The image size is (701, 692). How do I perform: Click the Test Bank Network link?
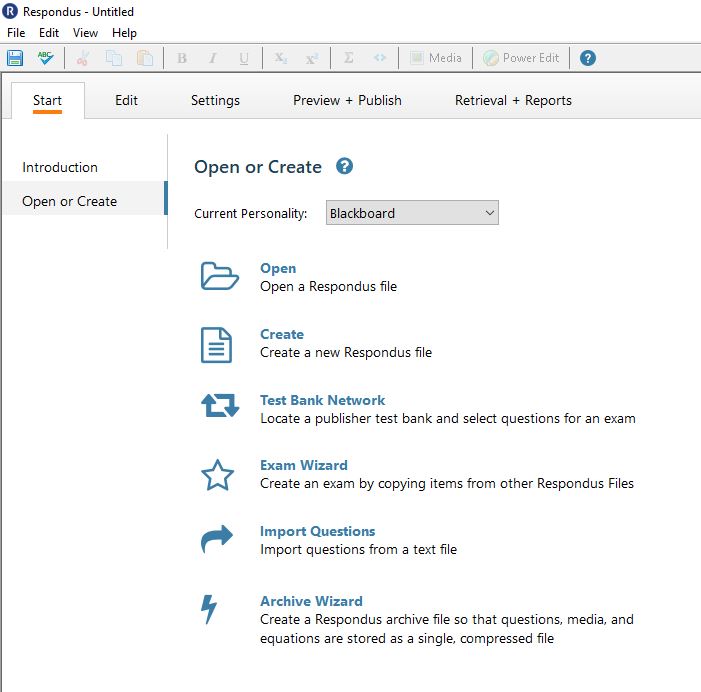pyautogui.click(x=322, y=400)
